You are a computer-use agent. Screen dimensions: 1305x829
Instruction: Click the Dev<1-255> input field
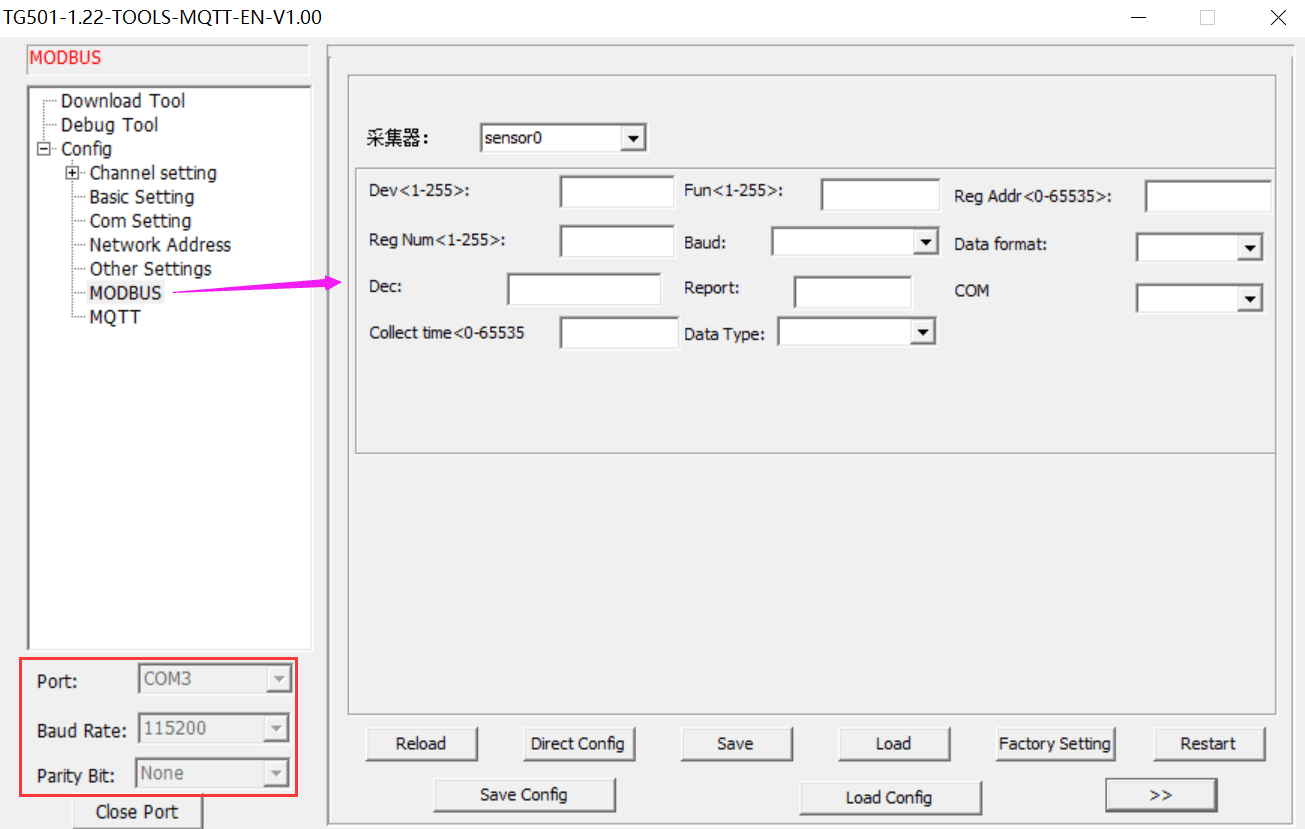(616, 191)
